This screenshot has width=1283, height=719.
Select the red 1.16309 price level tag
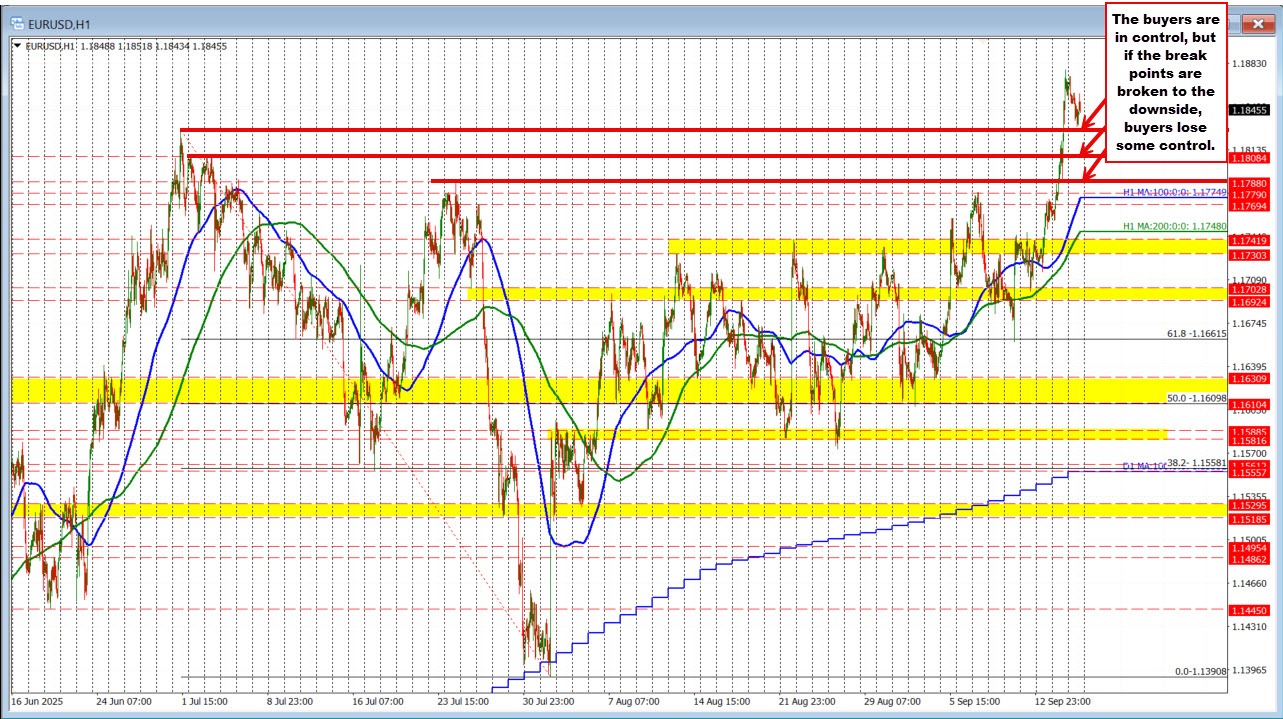click(x=1251, y=379)
